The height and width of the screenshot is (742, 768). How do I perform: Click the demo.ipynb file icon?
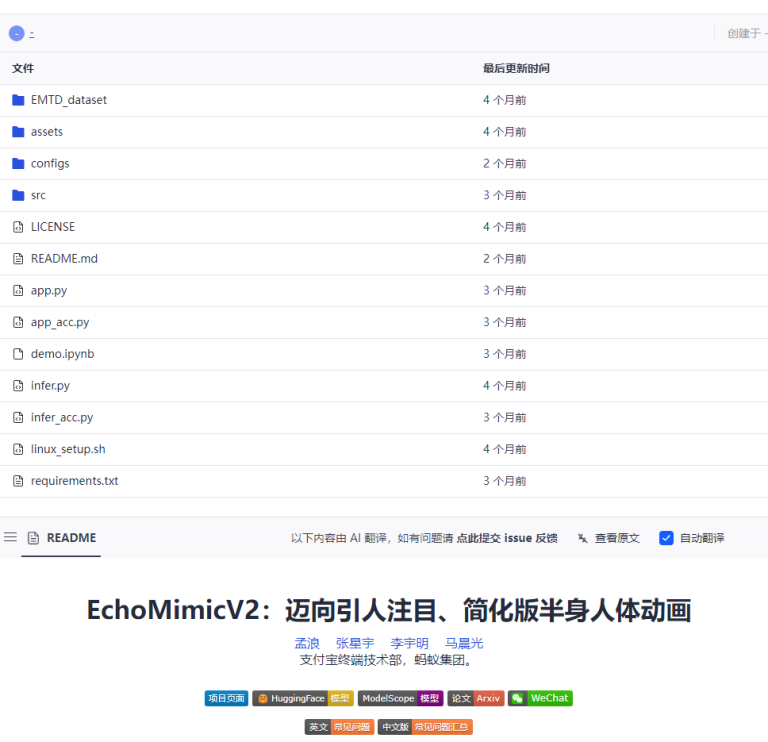click(18, 354)
